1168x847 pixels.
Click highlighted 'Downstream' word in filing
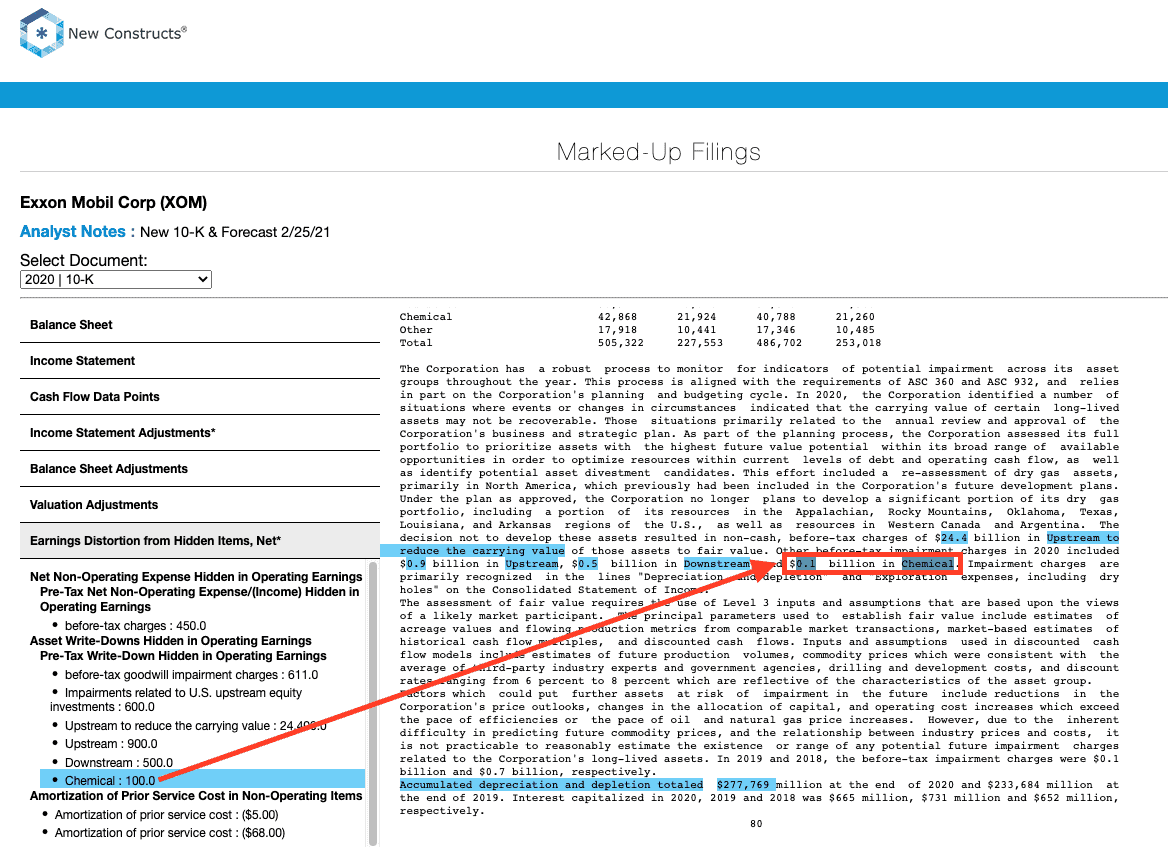click(x=717, y=564)
